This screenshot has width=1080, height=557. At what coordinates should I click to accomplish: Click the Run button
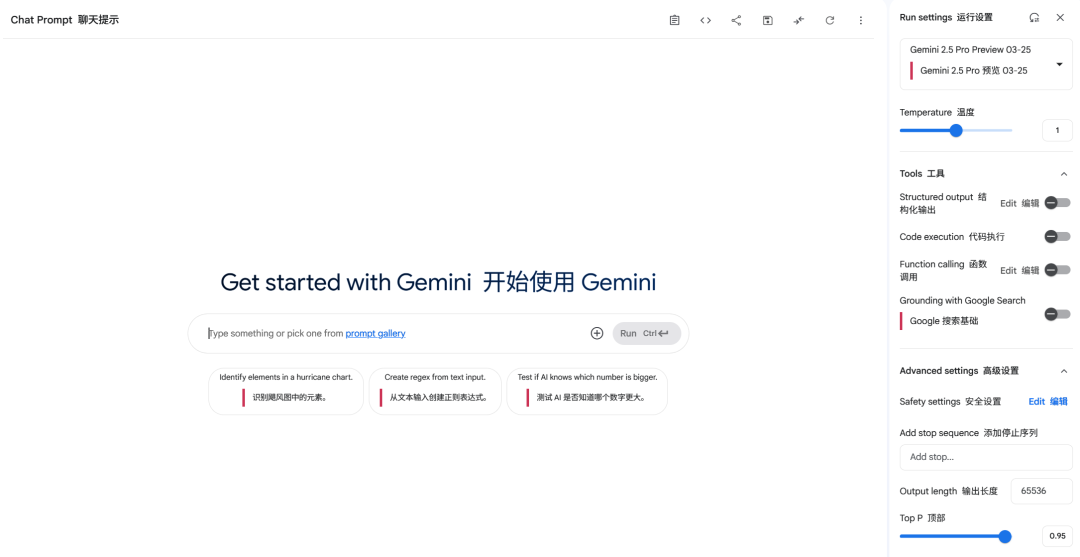[x=646, y=333]
